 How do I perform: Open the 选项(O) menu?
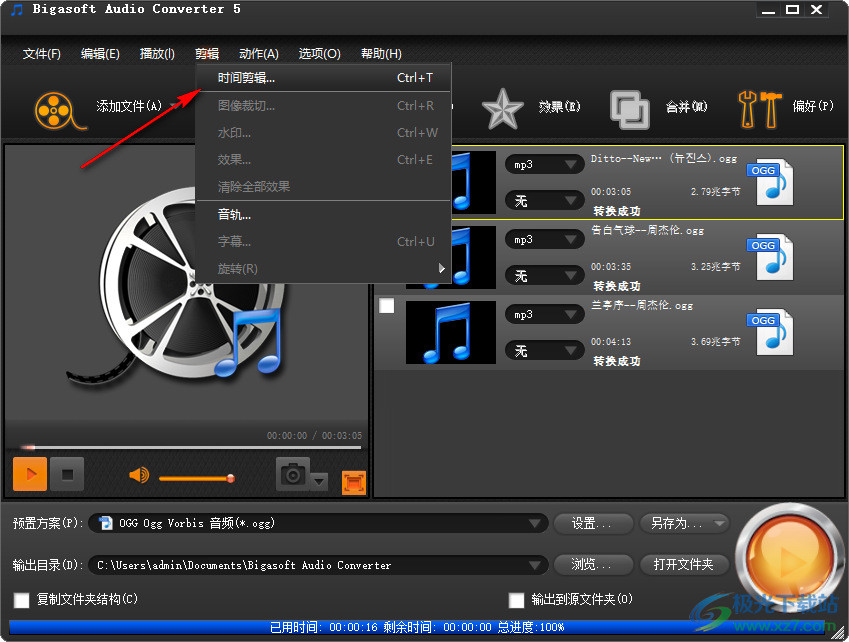point(319,54)
